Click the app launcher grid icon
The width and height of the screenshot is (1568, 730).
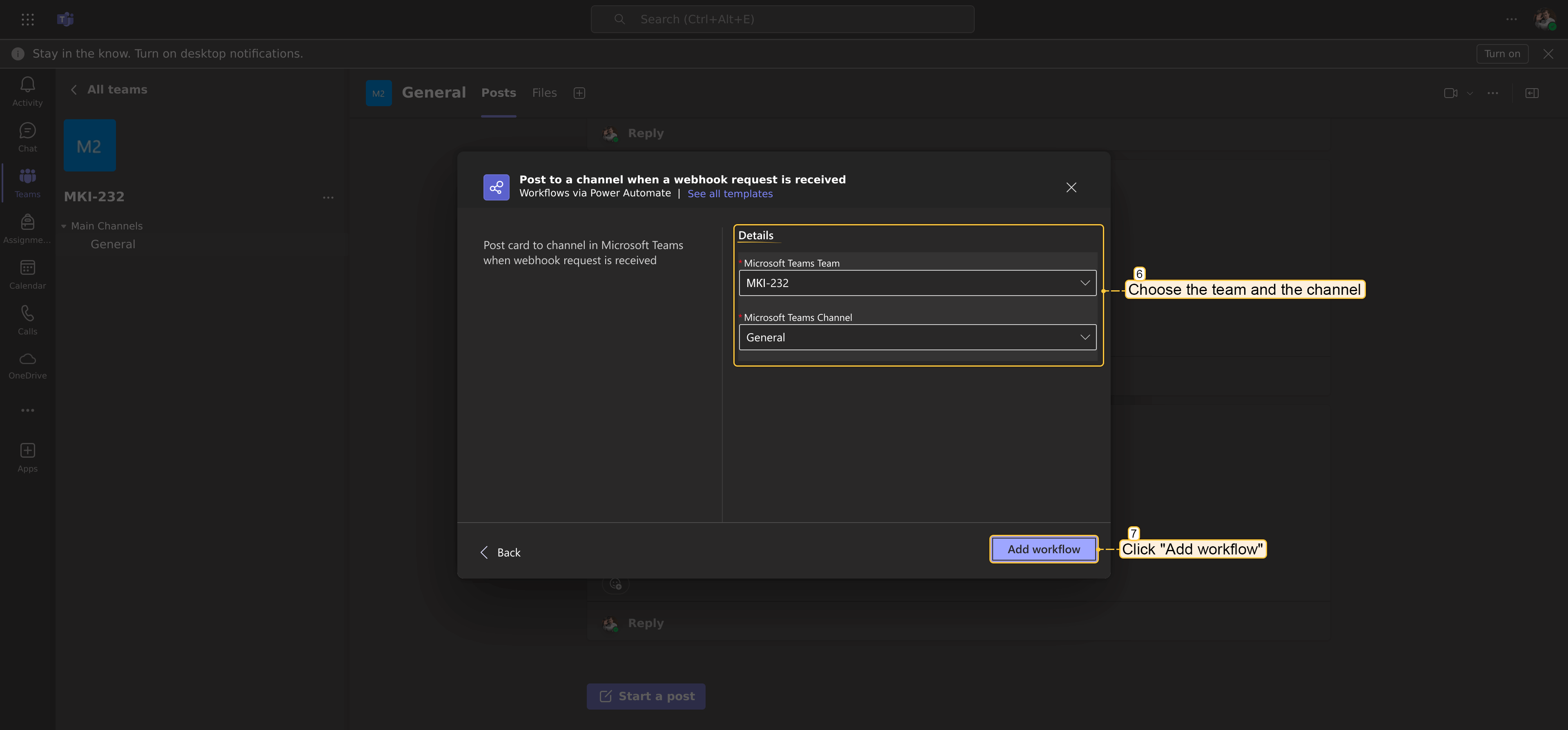[x=27, y=20]
